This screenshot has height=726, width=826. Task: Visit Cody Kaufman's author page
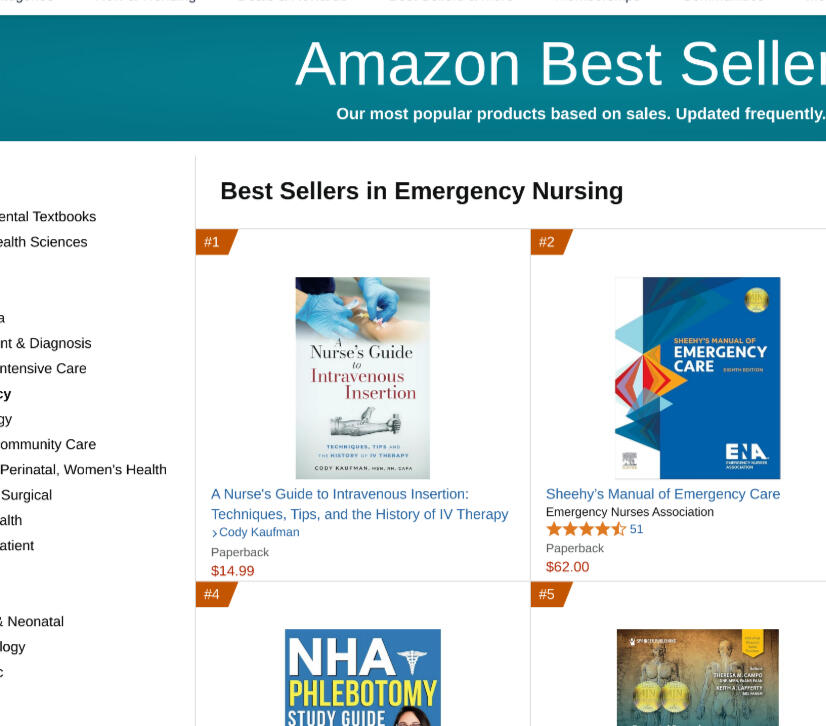pos(259,532)
